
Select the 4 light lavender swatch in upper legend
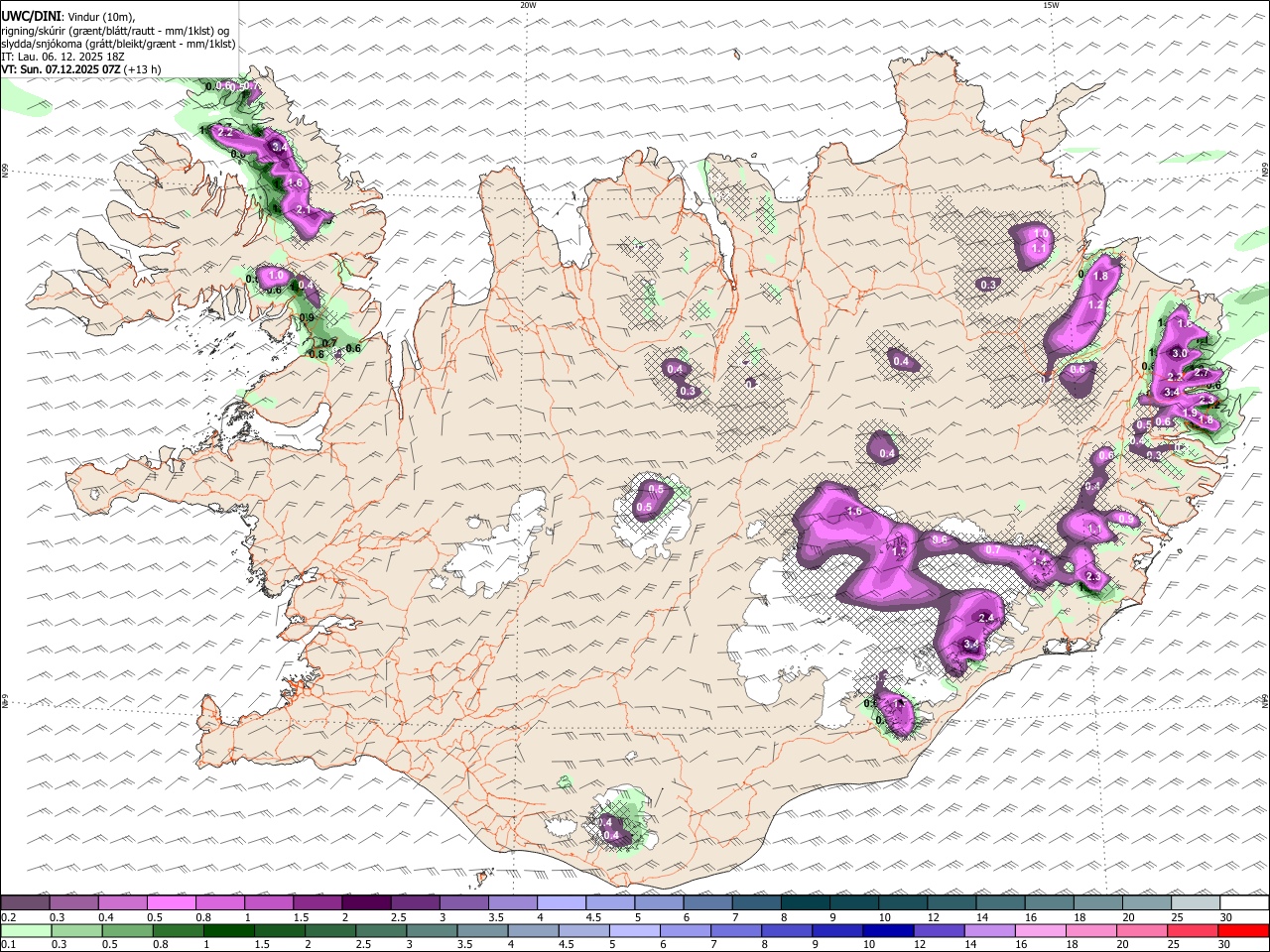561,902
